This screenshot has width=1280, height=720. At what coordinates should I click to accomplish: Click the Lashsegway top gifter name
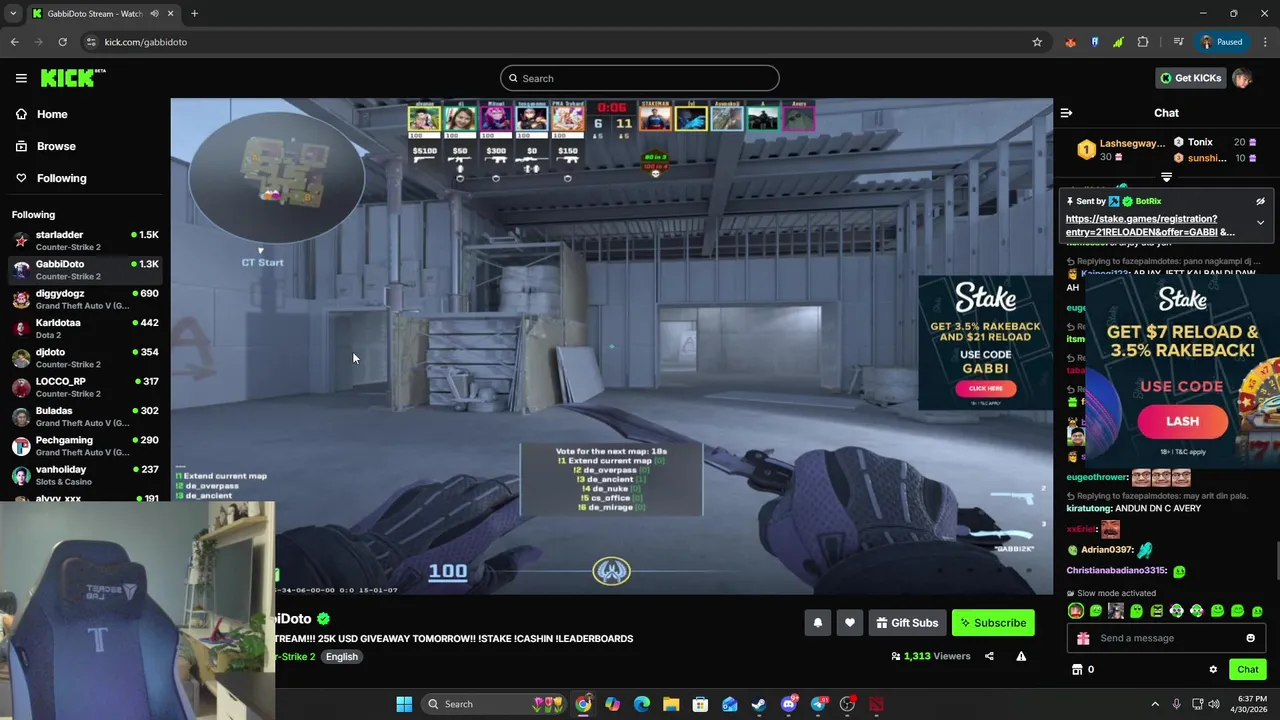(x=1132, y=143)
